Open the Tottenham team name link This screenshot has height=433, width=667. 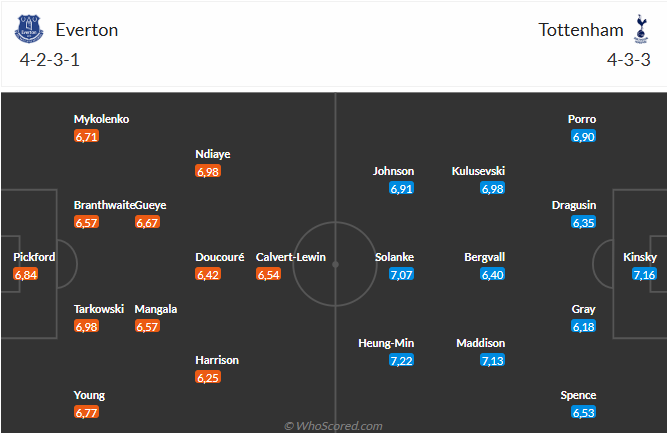(x=581, y=30)
